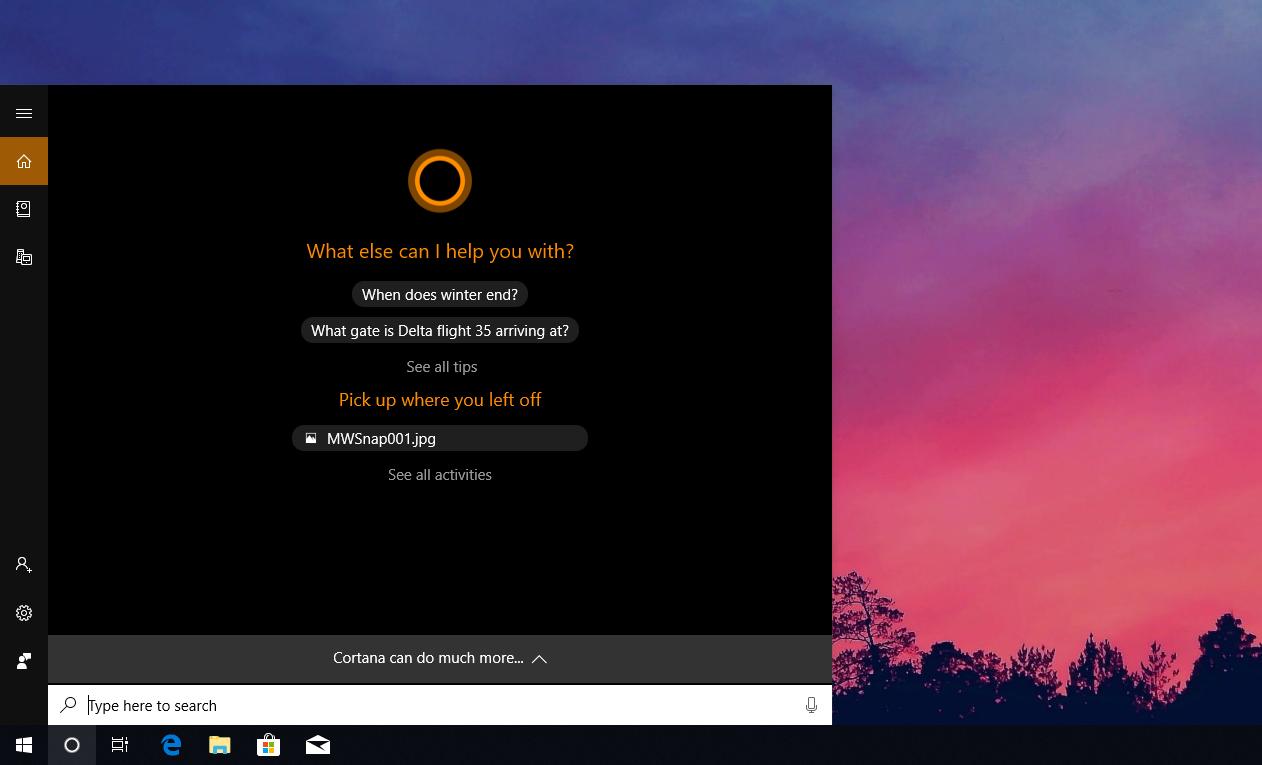
Task: Open the Devices icon in Cortana sidebar
Action: coord(24,257)
